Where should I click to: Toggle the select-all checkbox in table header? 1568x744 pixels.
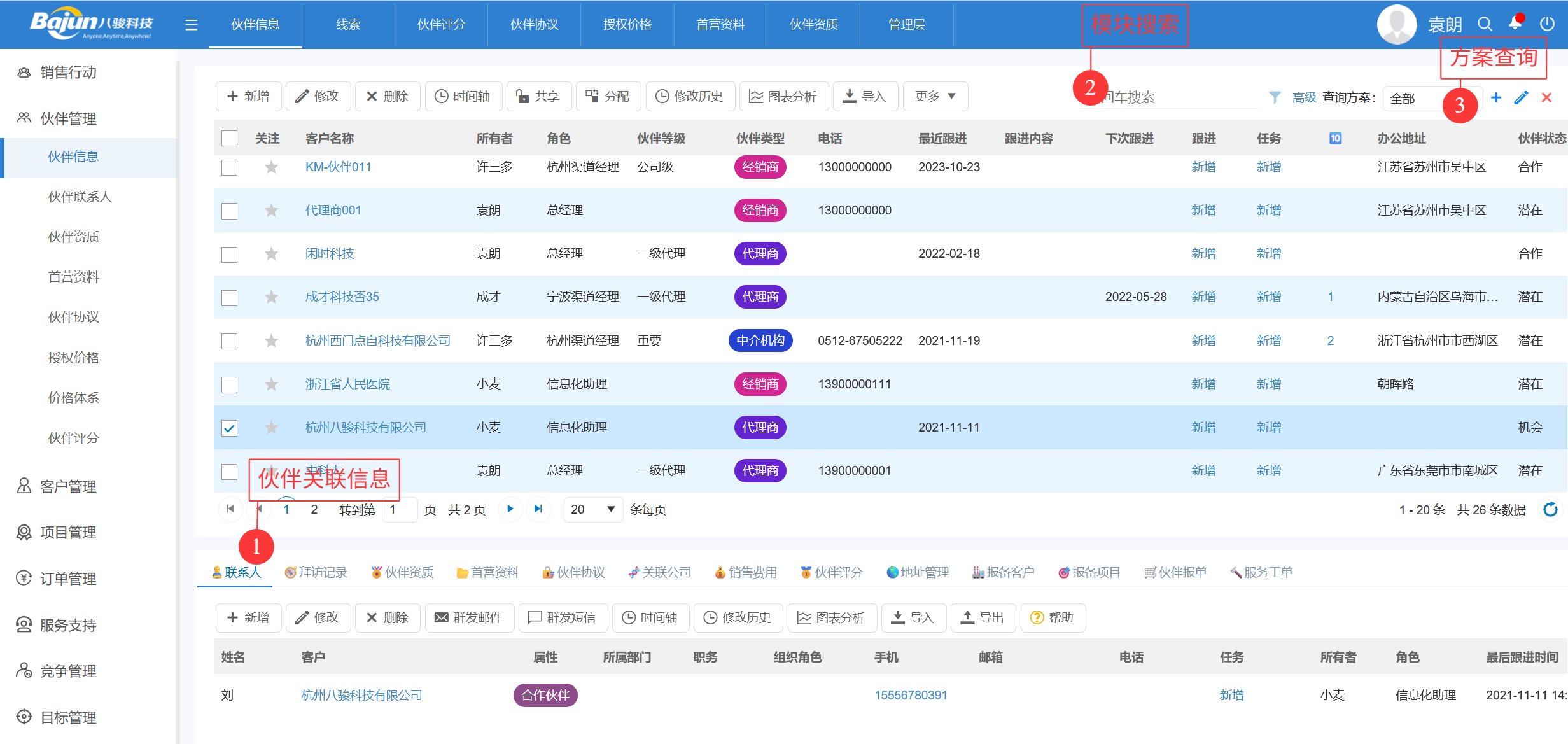click(x=229, y=137)
